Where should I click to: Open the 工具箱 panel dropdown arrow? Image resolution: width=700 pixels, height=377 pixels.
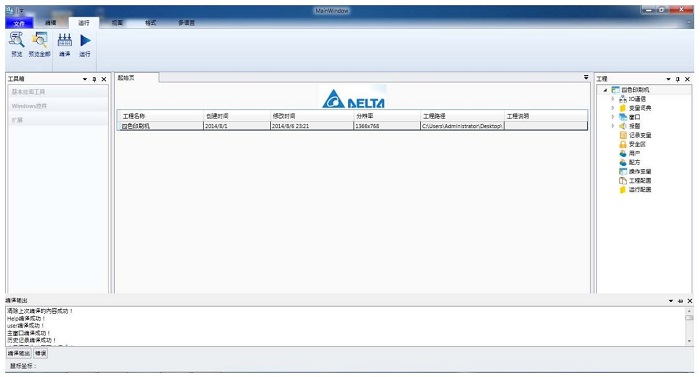click(x=85, y=79)
